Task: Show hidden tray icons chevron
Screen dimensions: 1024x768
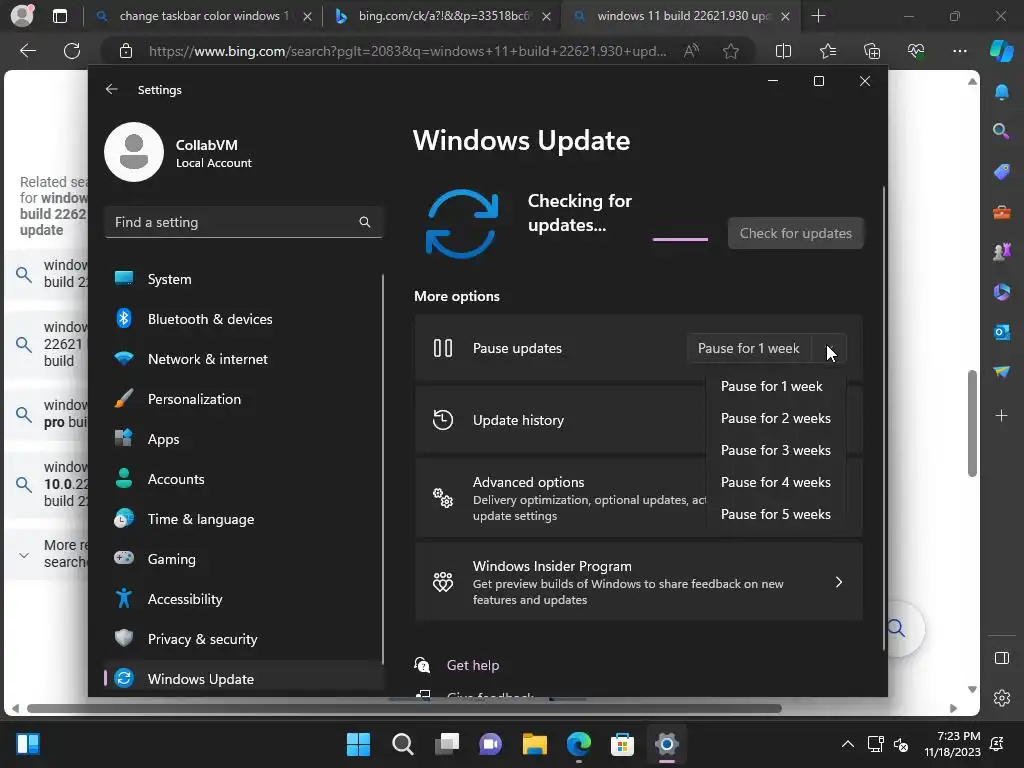Action: click(x=847, y=744)
